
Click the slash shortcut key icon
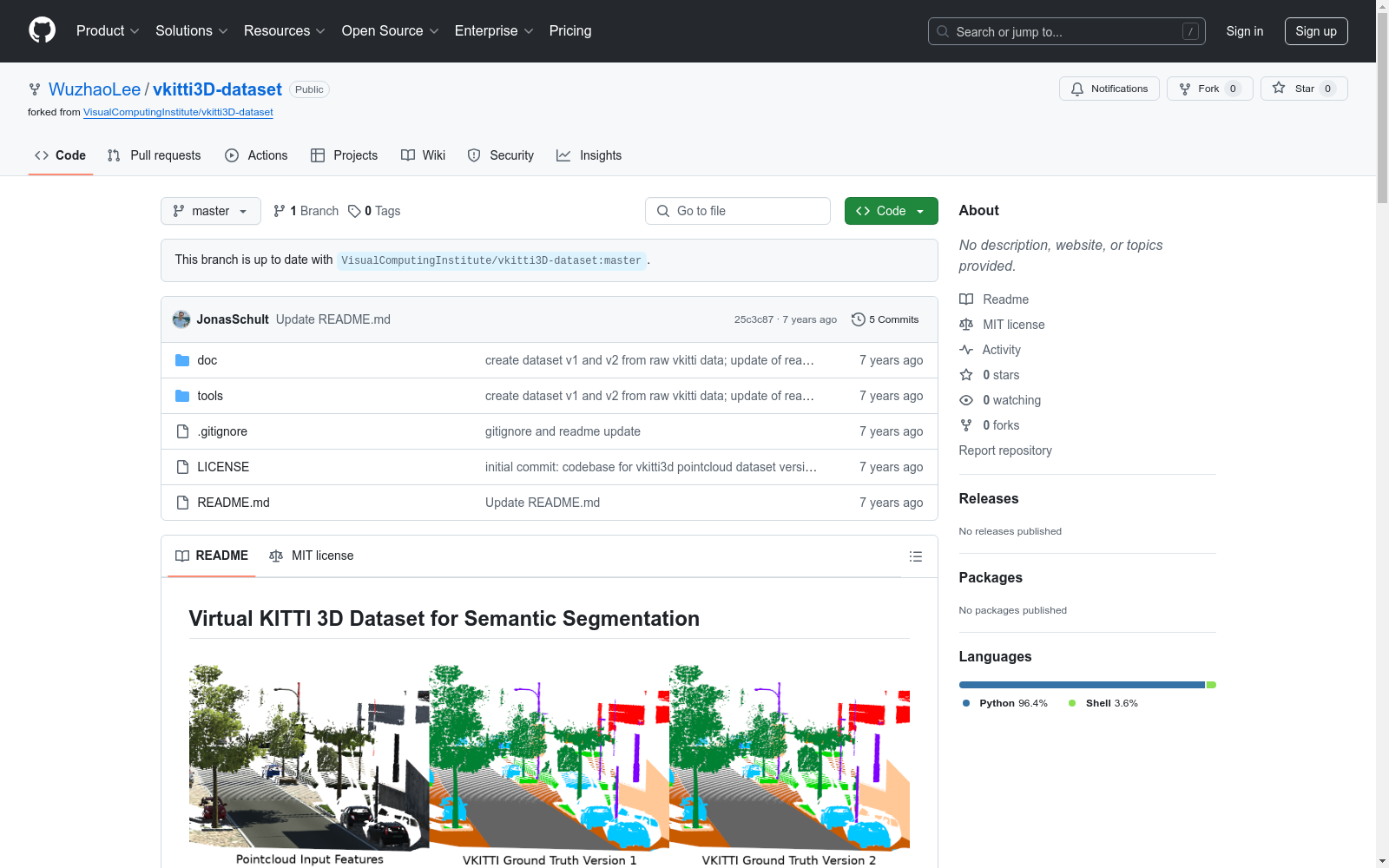1190,31
